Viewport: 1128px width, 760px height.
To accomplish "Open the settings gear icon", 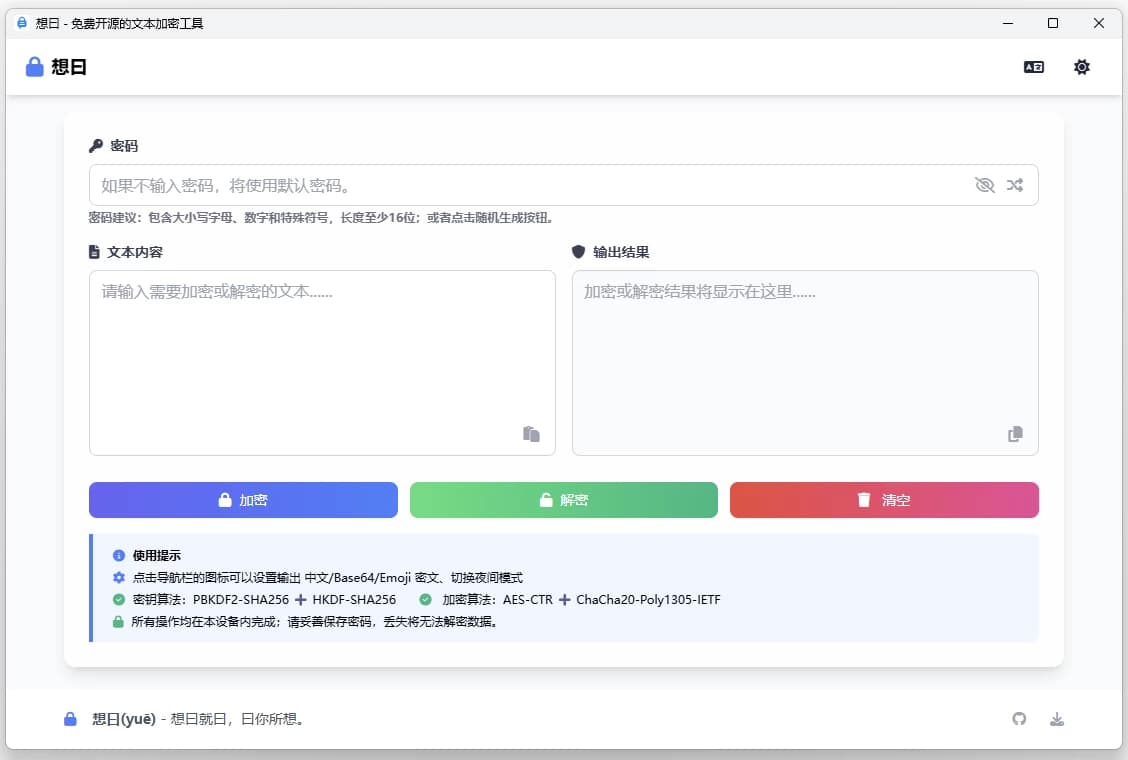I will [x=1081, y=66].
